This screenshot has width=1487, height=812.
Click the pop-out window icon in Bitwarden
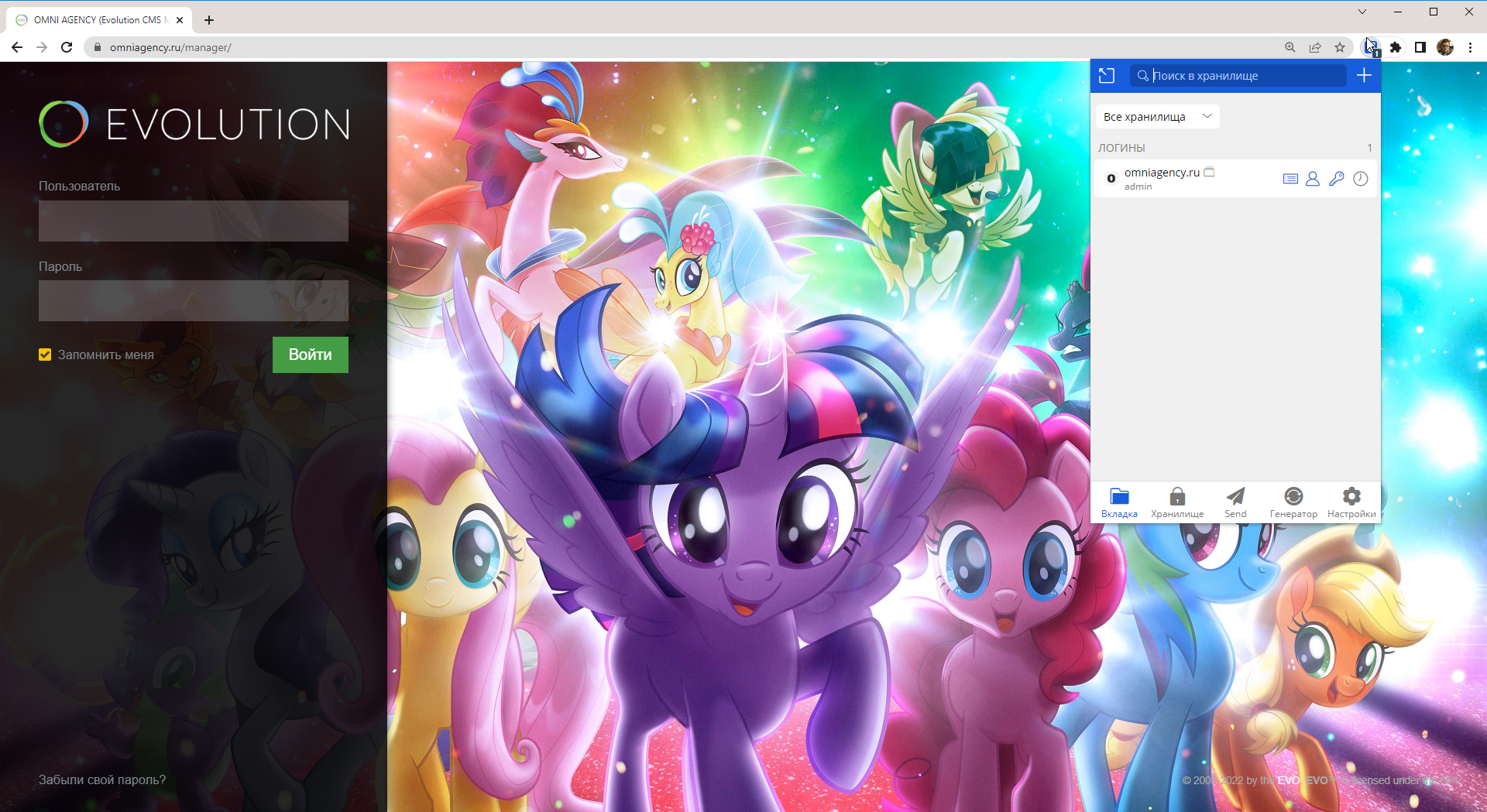1107,76
